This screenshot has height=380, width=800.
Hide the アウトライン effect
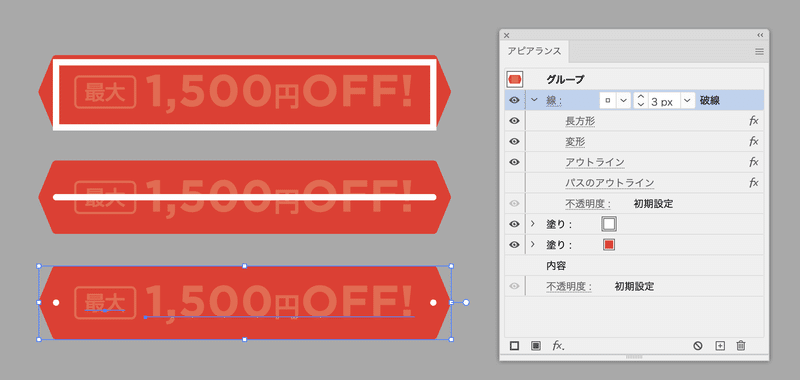pyautogui.click(x=515, y=162)
